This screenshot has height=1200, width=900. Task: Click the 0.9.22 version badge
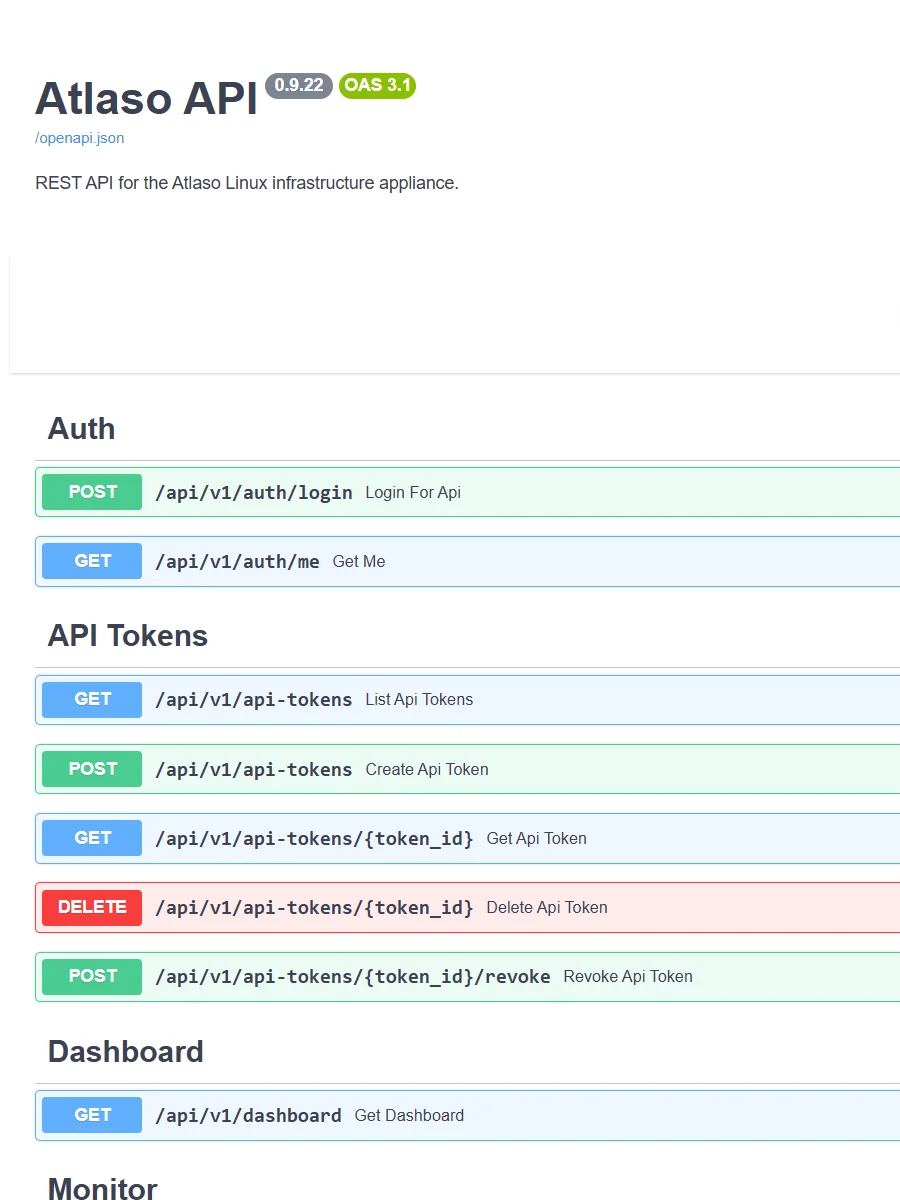[299, 85]
